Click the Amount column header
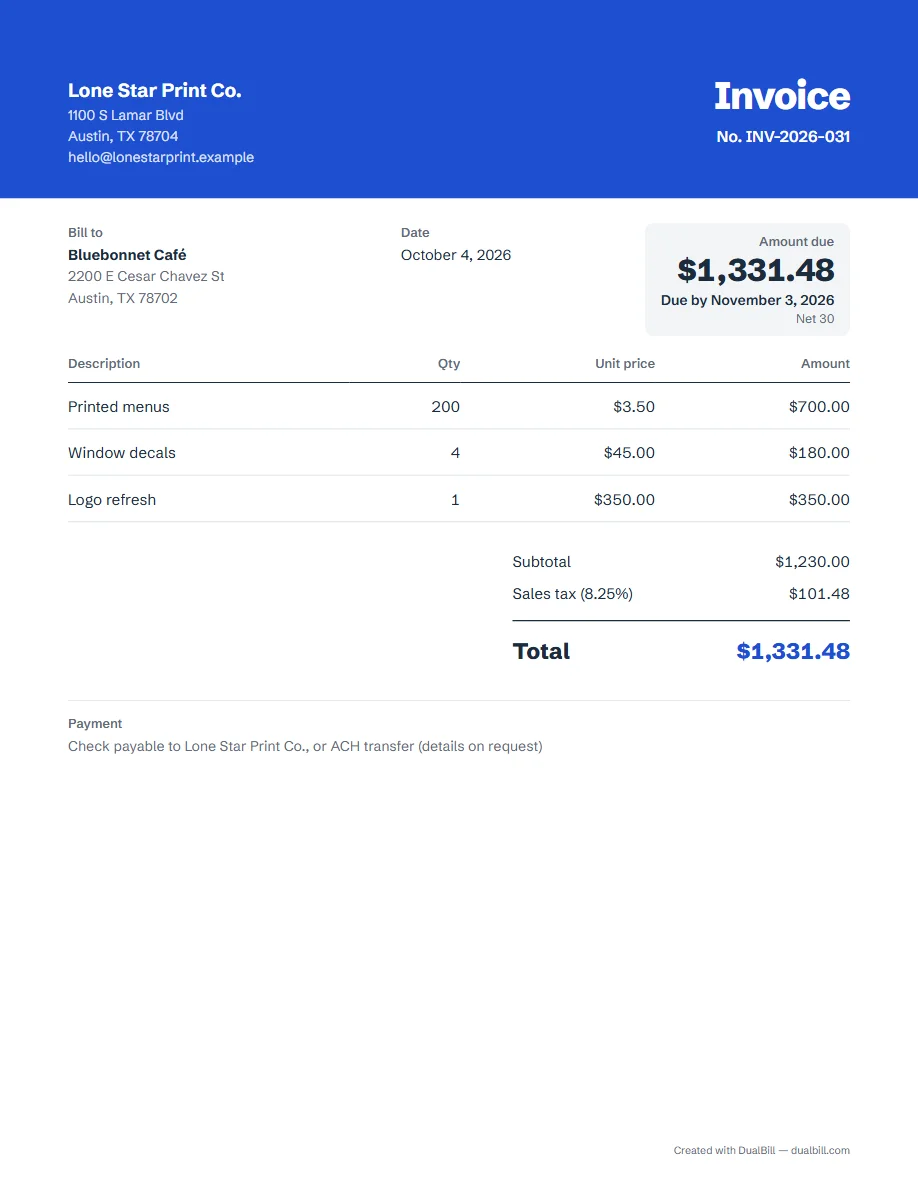Image resolution: width=918 pixels, height=1188 pixels. 826,364
